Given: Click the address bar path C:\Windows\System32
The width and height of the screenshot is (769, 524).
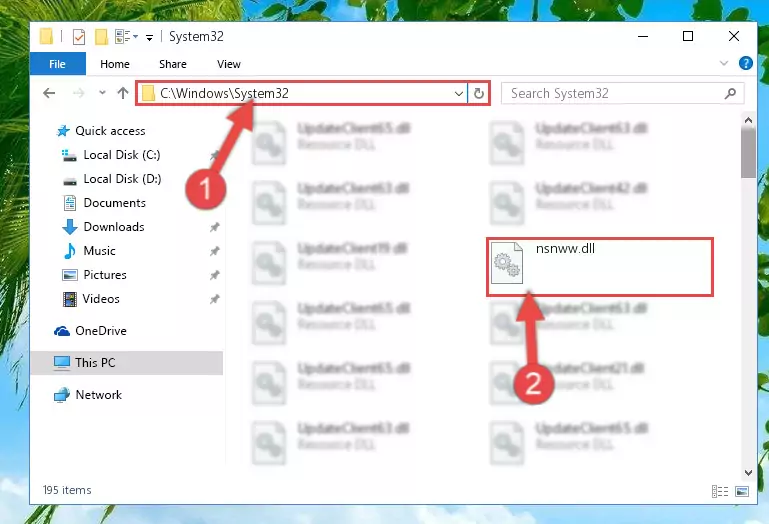Looking at the screenshot, I should click(224, 93).
